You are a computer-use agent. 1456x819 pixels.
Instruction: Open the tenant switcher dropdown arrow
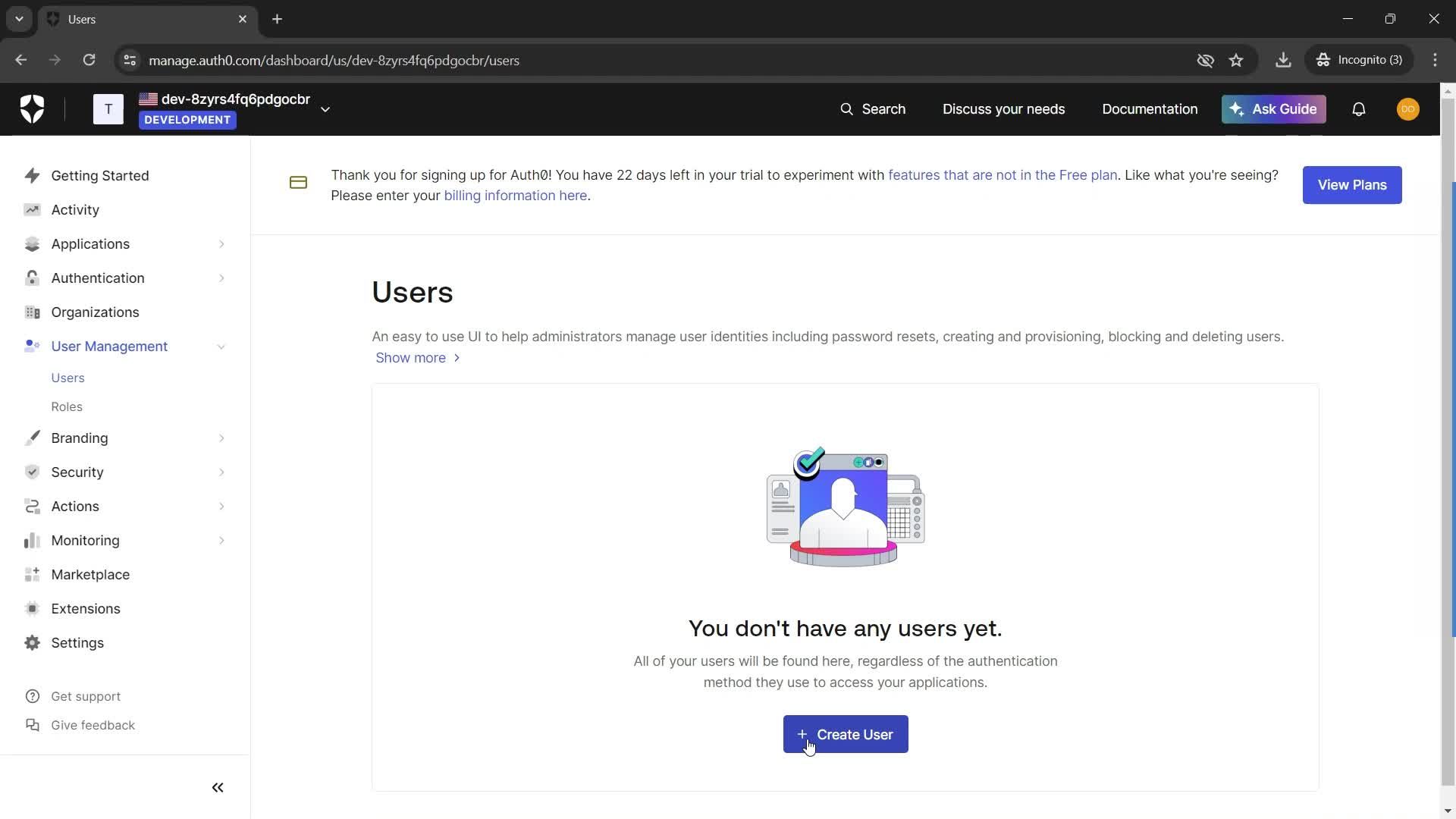click(x=325, y=109)
